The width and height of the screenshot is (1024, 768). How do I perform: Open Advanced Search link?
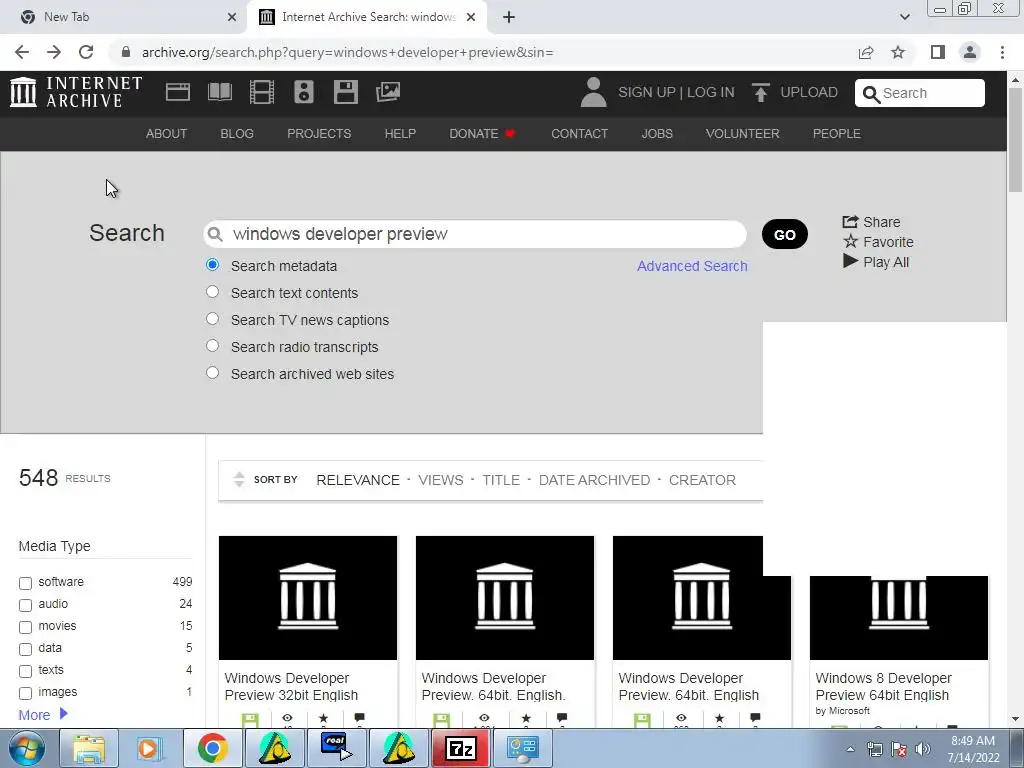click(x=692, y=266)
